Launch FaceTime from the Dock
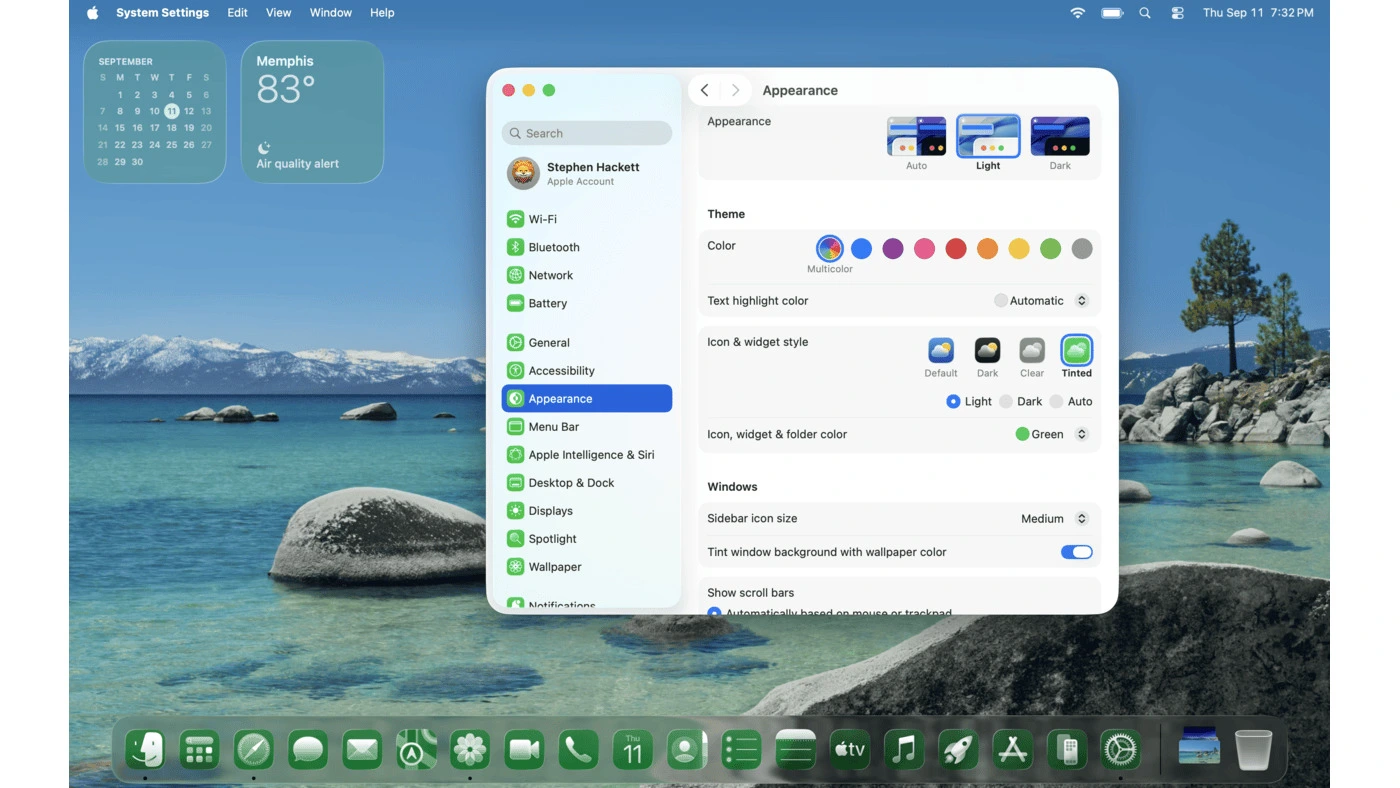 [524, 749]
